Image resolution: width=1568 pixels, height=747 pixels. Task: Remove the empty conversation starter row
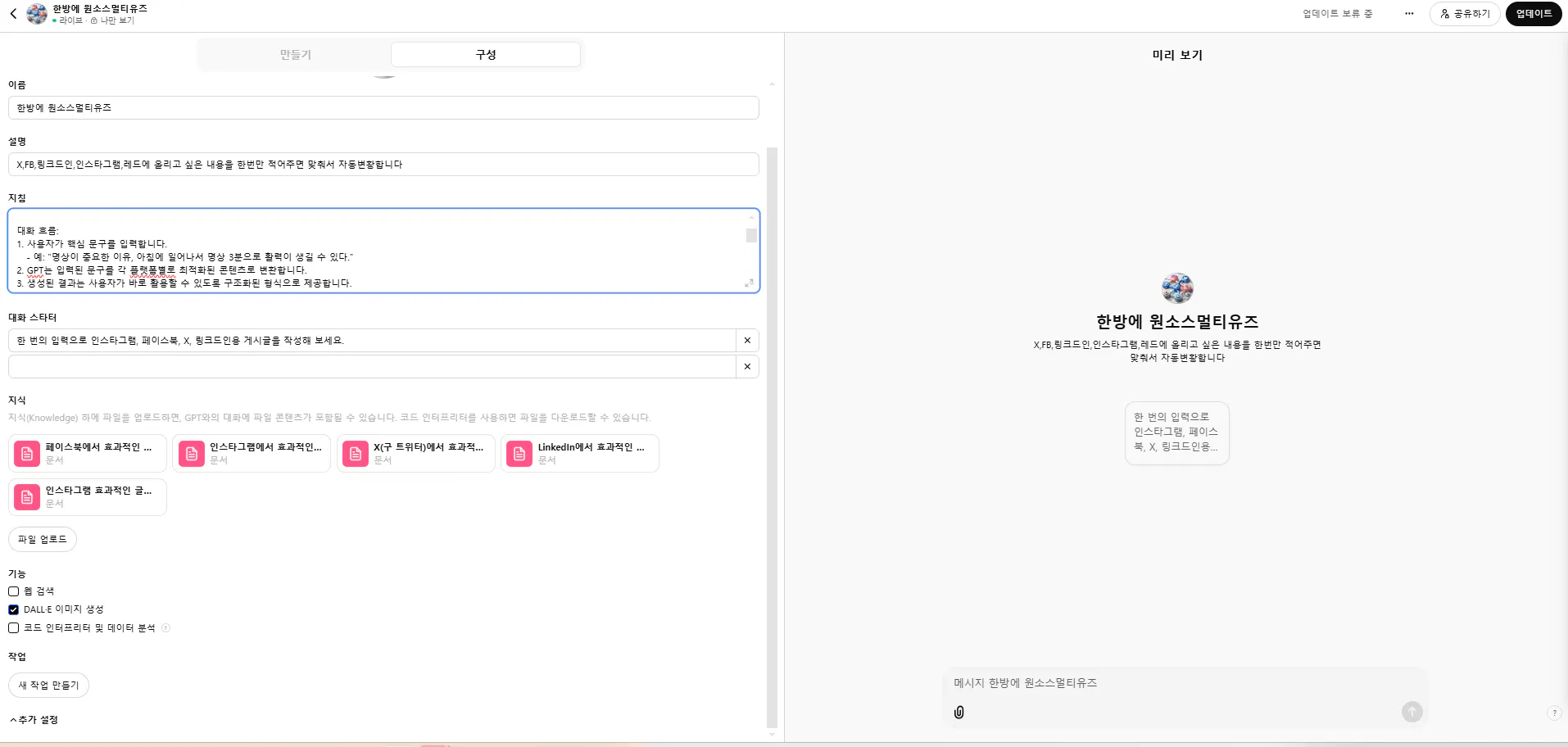[747, 367]
